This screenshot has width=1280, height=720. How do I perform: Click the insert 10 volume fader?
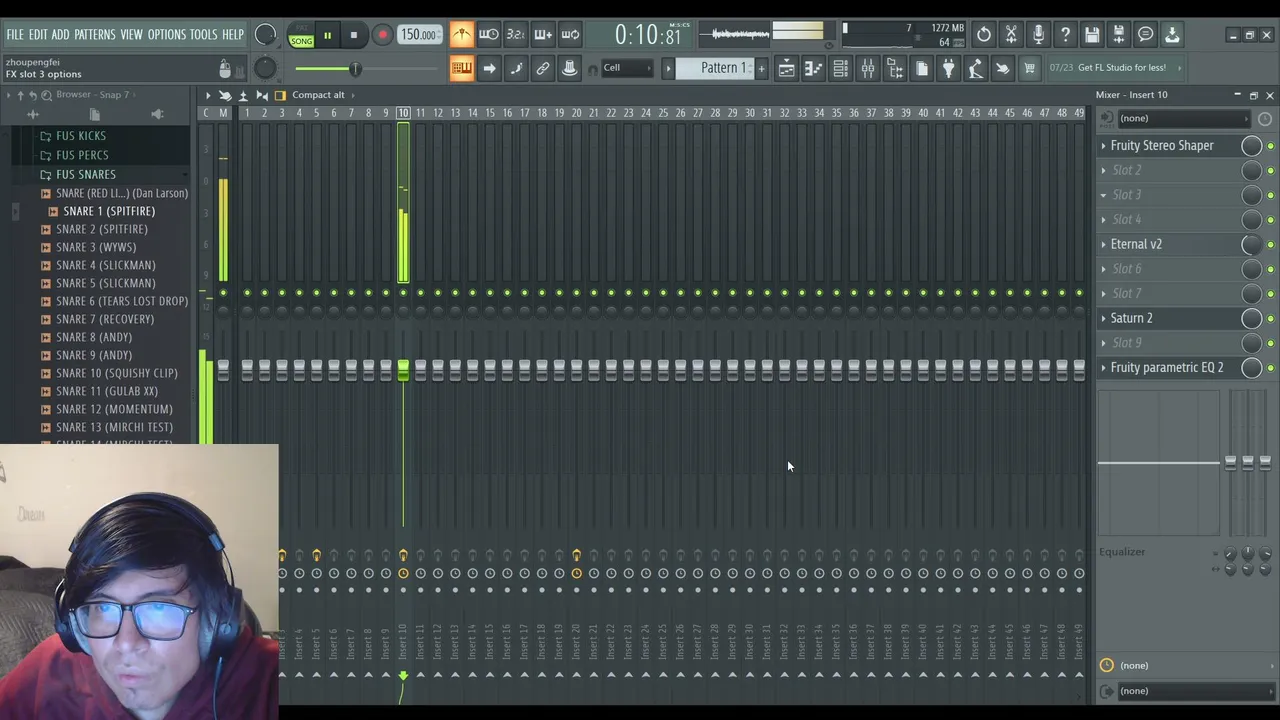coord(403,371)
